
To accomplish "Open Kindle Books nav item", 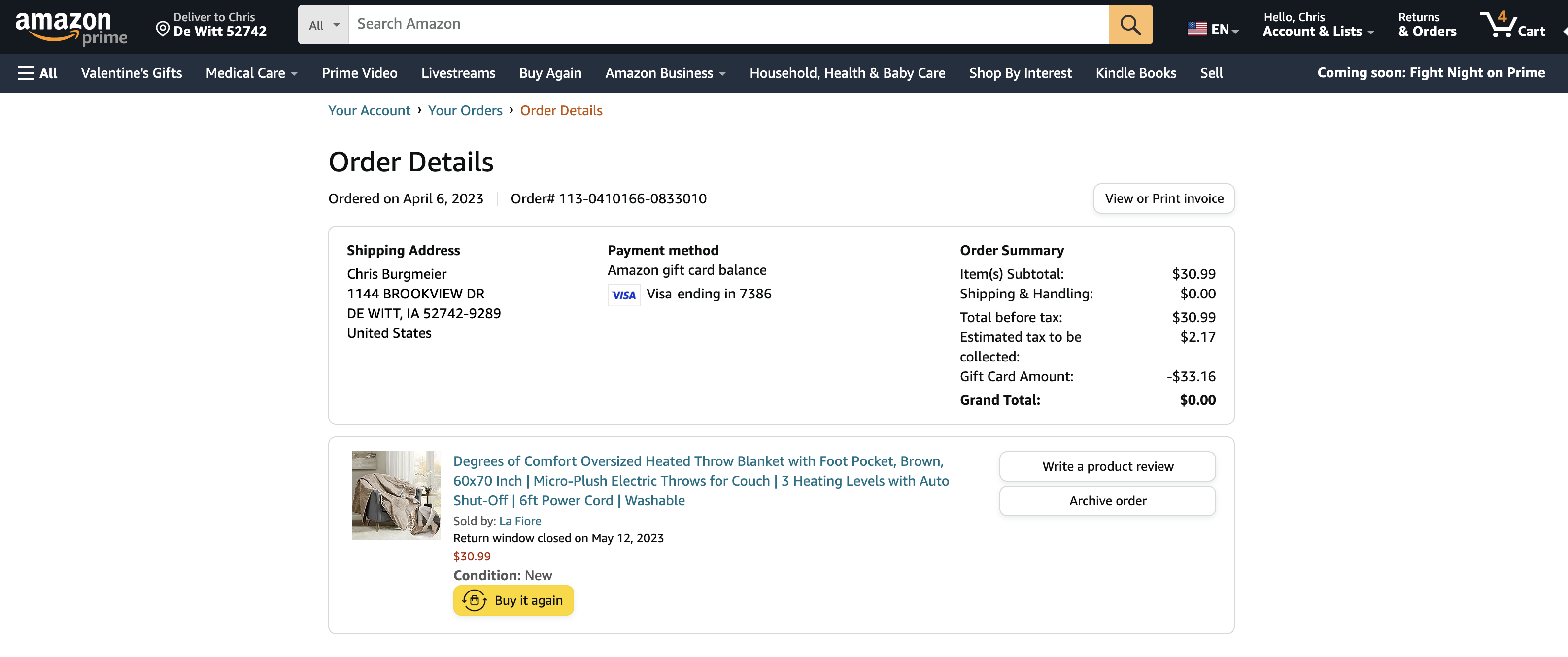I will coord(1136,73).
